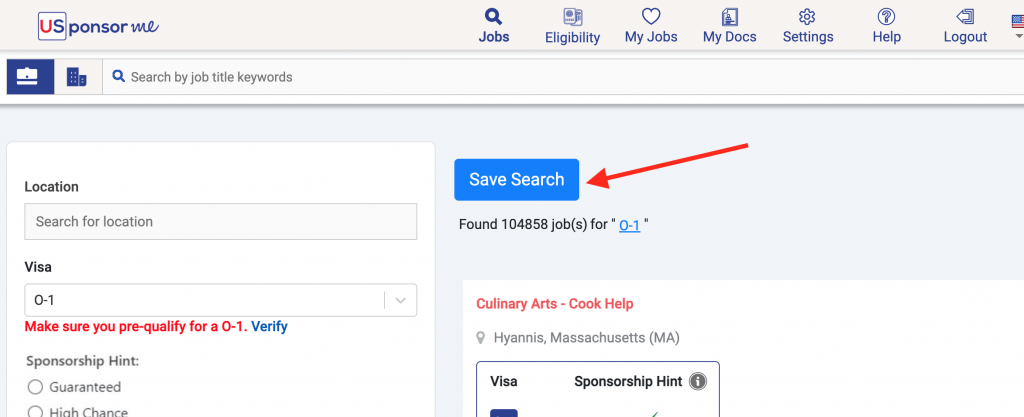Image resolution: width=1024 pixels, height=417 pixels.
Task: Open Settings gear icon
Action: pyautogui.click(x=808, y=16)
